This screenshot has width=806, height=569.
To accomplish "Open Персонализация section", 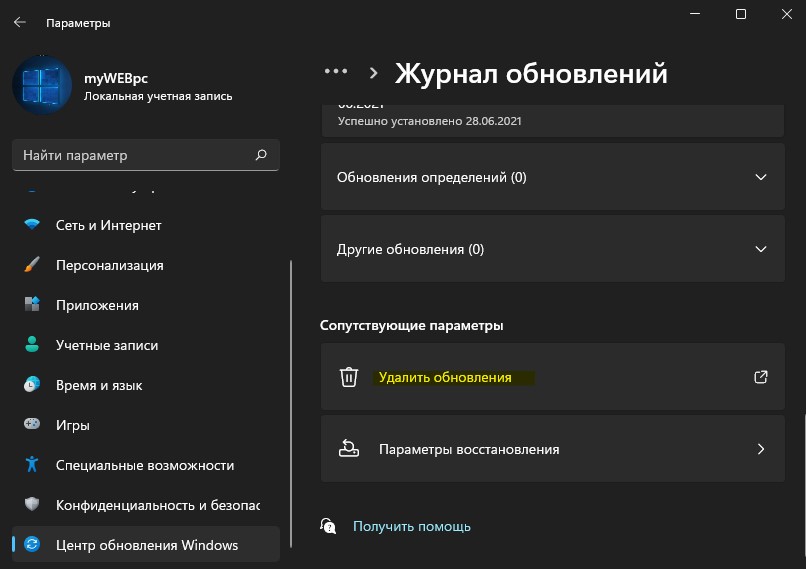I will click(145, 265).
